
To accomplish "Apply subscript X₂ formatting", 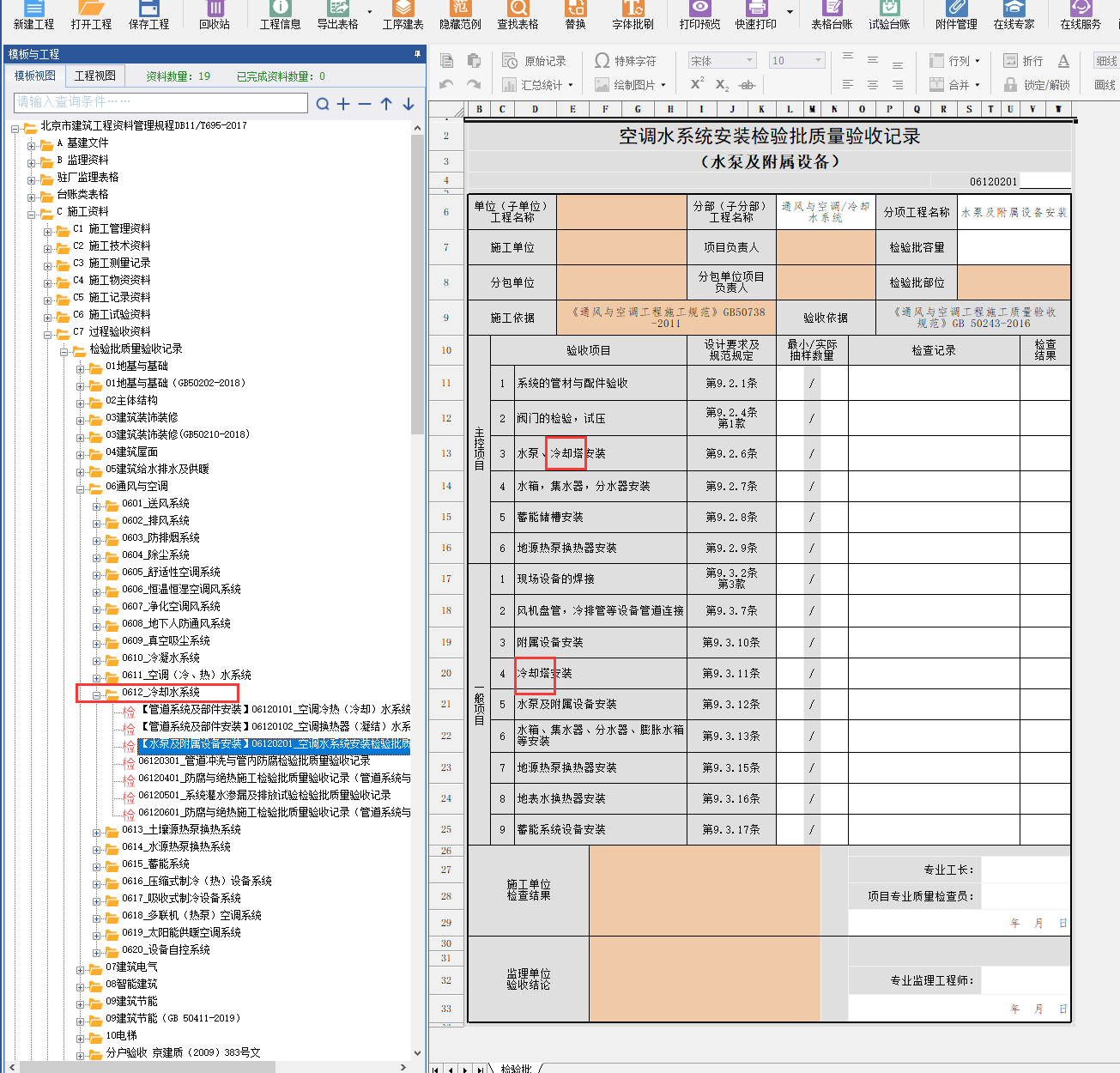I will (x=722, y=85).
